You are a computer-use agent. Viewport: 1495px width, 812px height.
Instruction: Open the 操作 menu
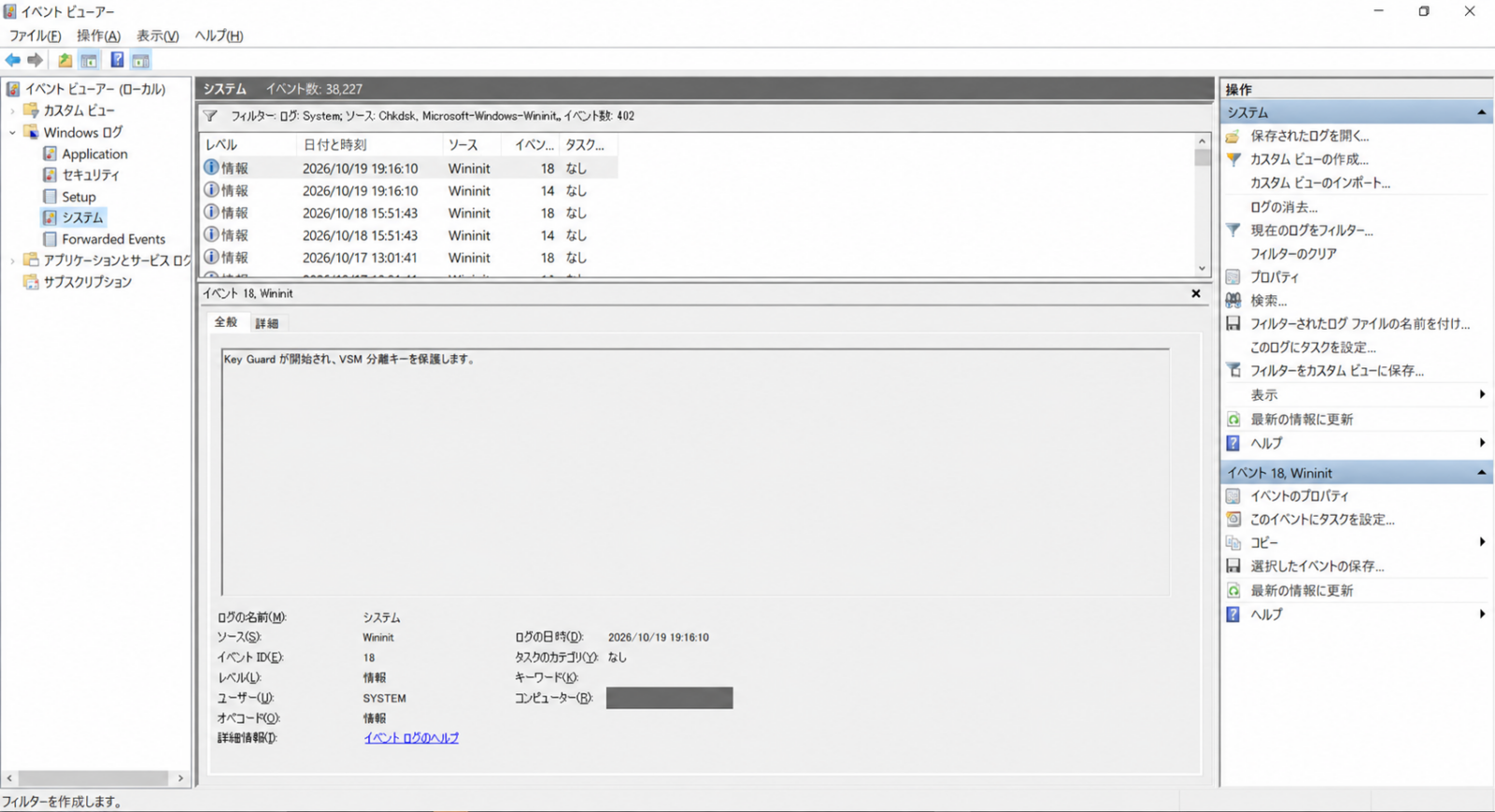(x=98, y=36)
